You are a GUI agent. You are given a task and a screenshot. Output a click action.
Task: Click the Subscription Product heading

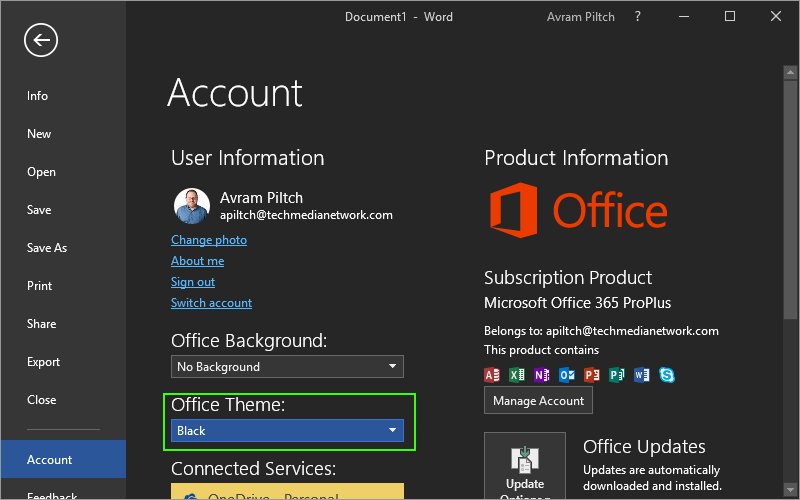point(568,278)
